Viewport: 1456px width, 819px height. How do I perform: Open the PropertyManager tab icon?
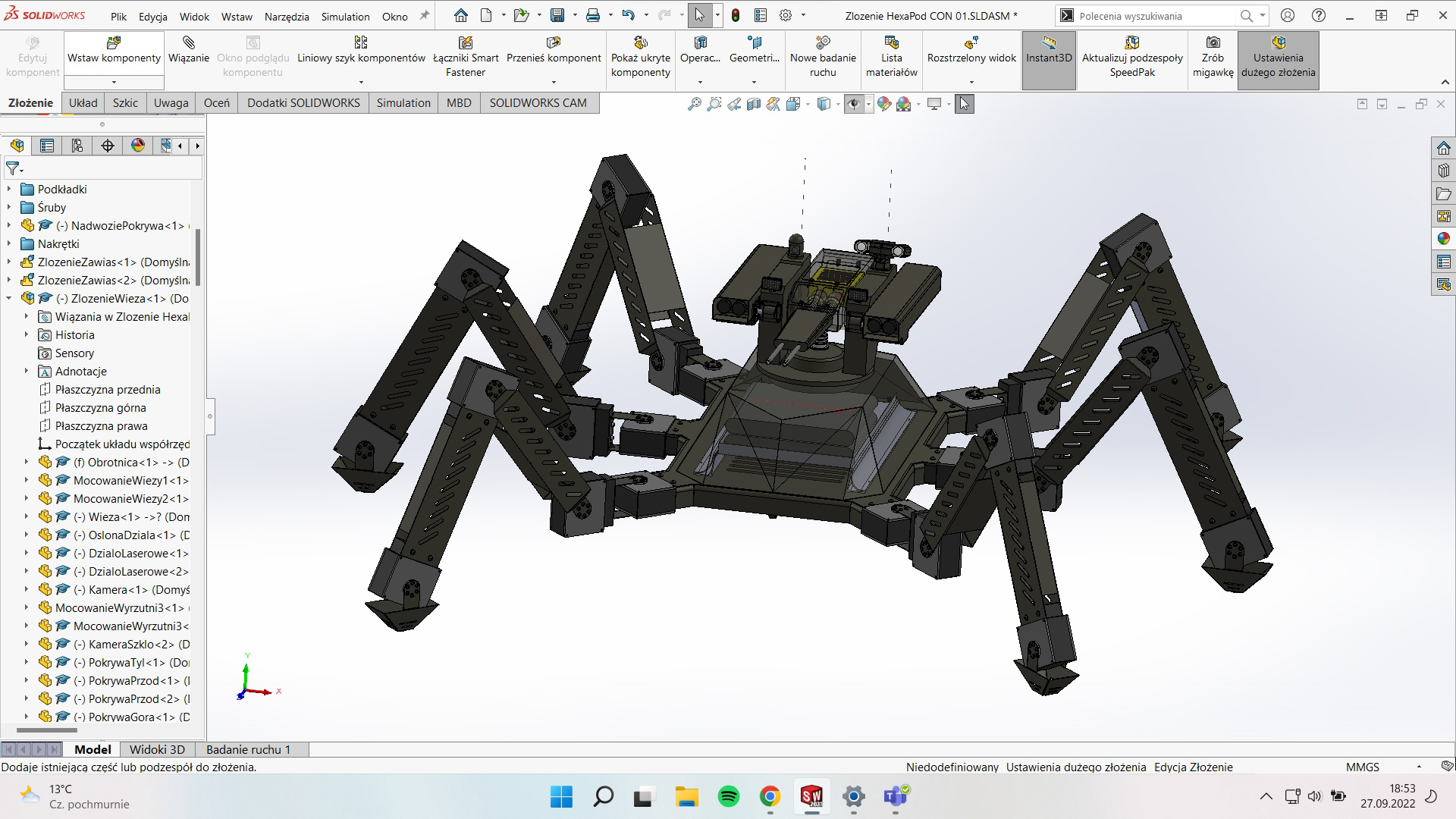point(47,146)
